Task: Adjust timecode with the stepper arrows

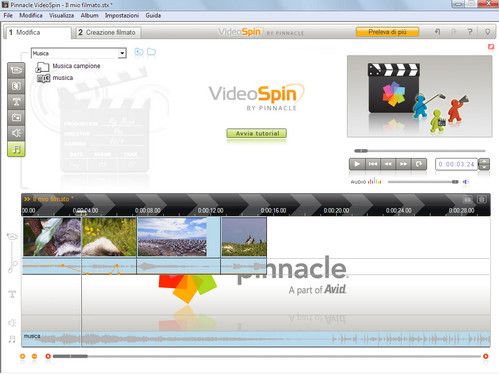Action: coord(484,164)
